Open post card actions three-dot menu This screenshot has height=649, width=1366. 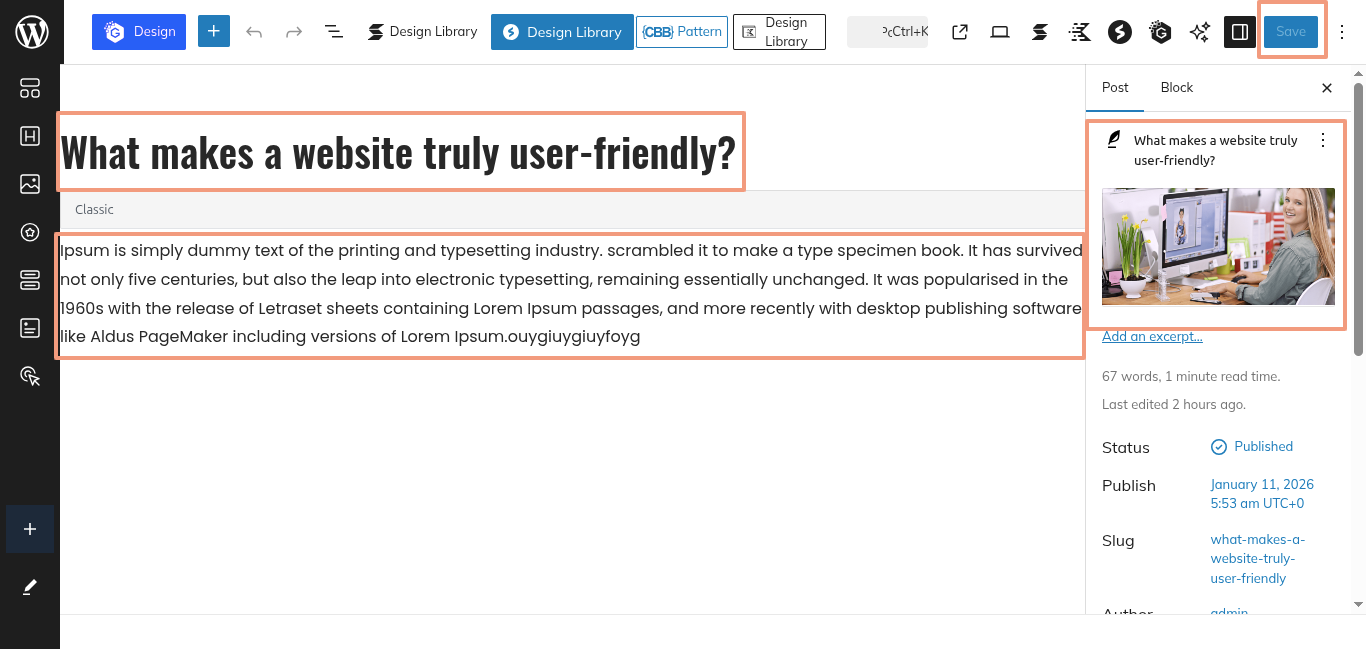tap(1323, 141)
